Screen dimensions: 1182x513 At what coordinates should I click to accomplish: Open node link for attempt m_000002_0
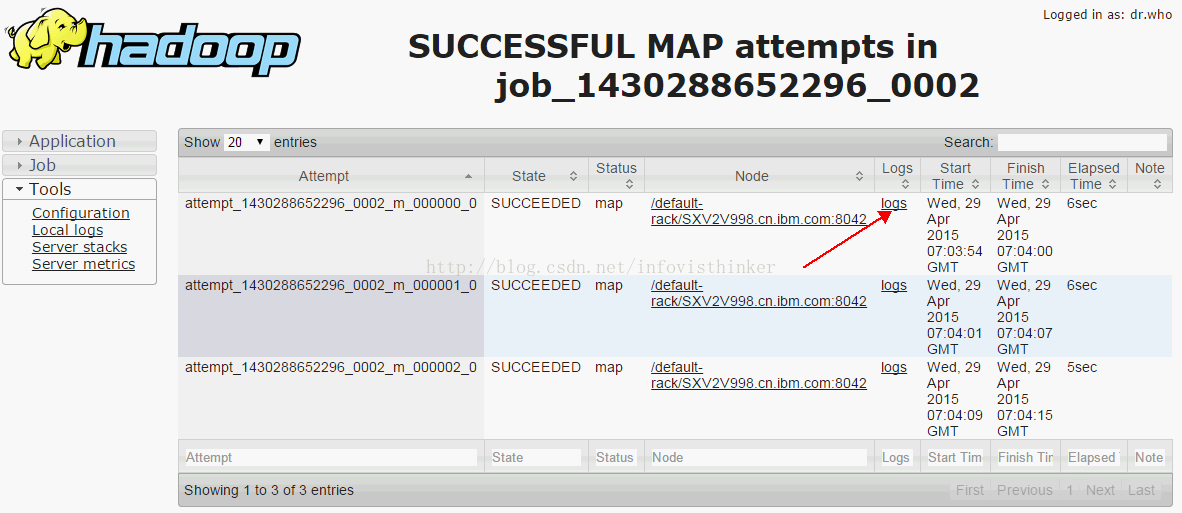[758, 375]
